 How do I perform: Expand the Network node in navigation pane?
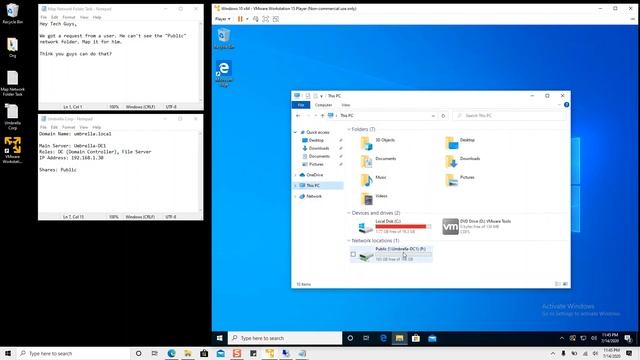click(x=295, y=196)
